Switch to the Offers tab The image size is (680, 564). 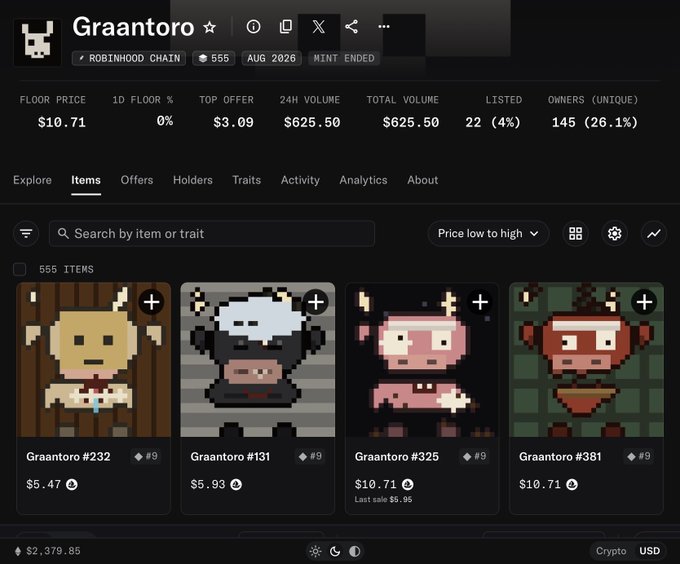pos(137,180)
